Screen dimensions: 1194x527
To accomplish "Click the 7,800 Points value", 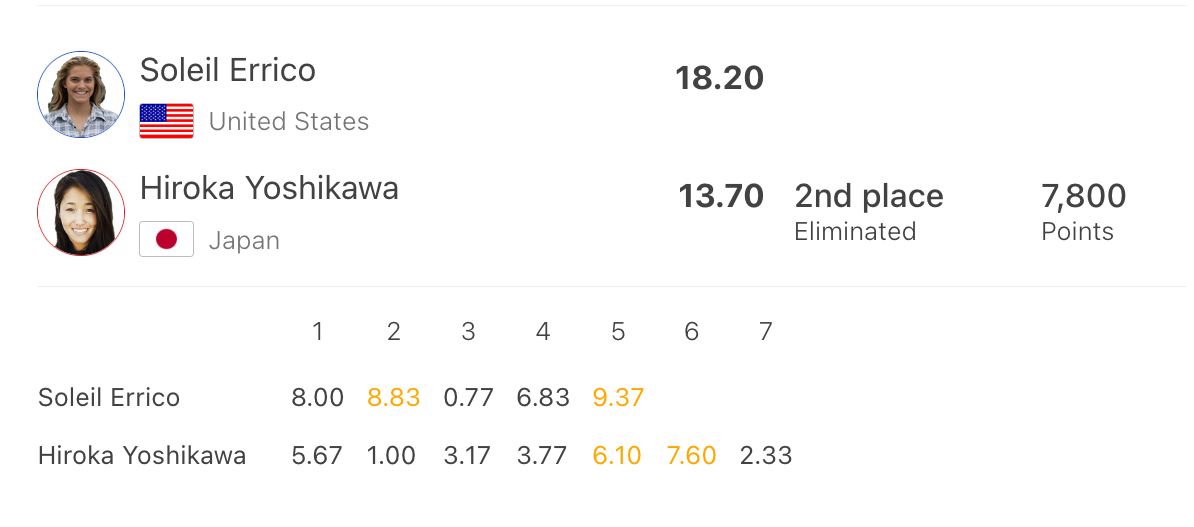I will [x=1083, y=196].
